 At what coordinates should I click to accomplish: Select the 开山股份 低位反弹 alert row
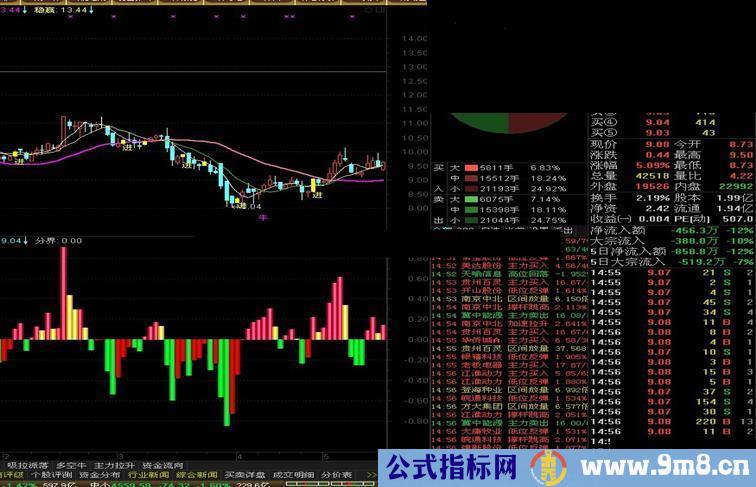click(509, 291)
